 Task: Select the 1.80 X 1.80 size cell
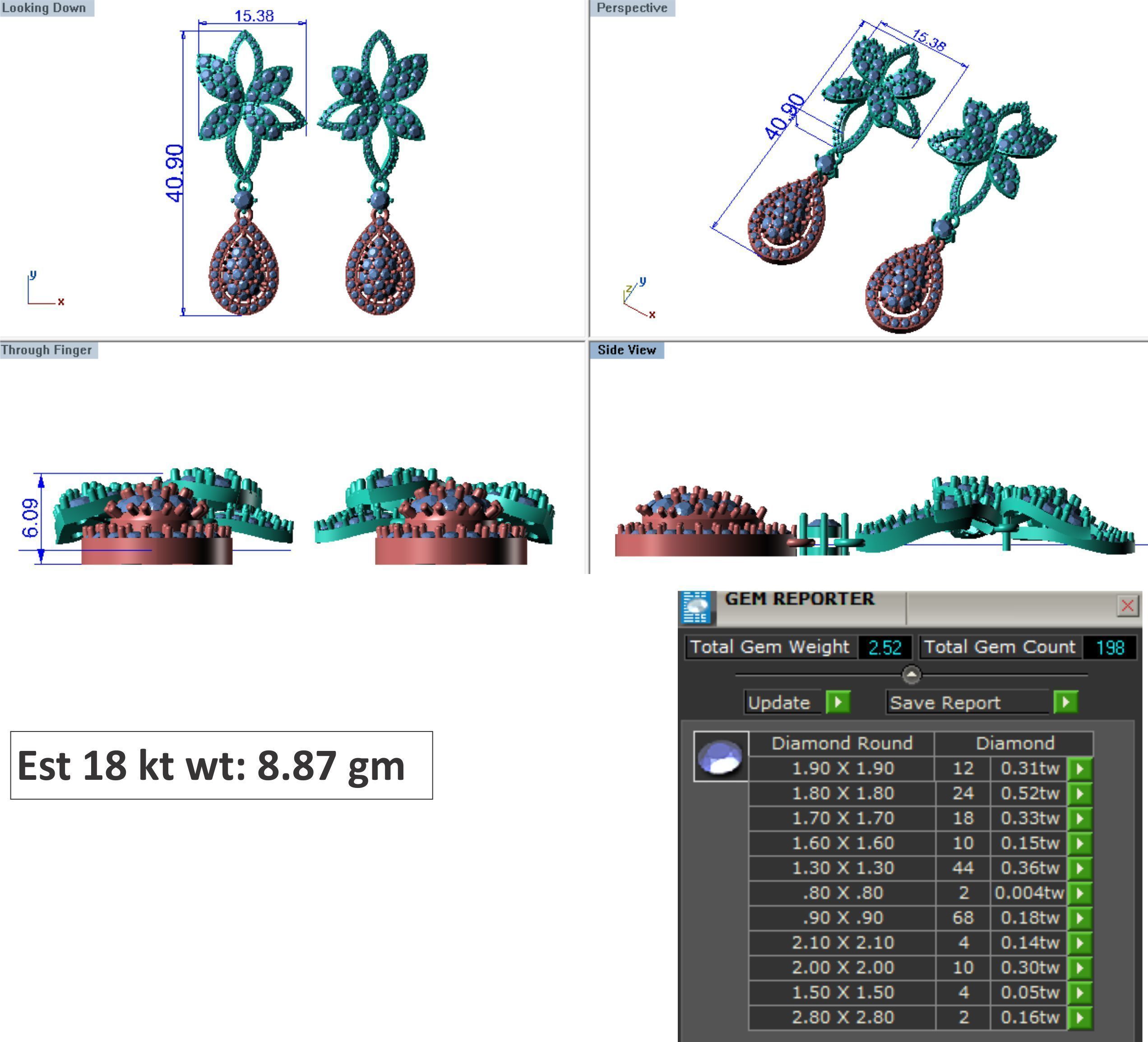[843, 793]
